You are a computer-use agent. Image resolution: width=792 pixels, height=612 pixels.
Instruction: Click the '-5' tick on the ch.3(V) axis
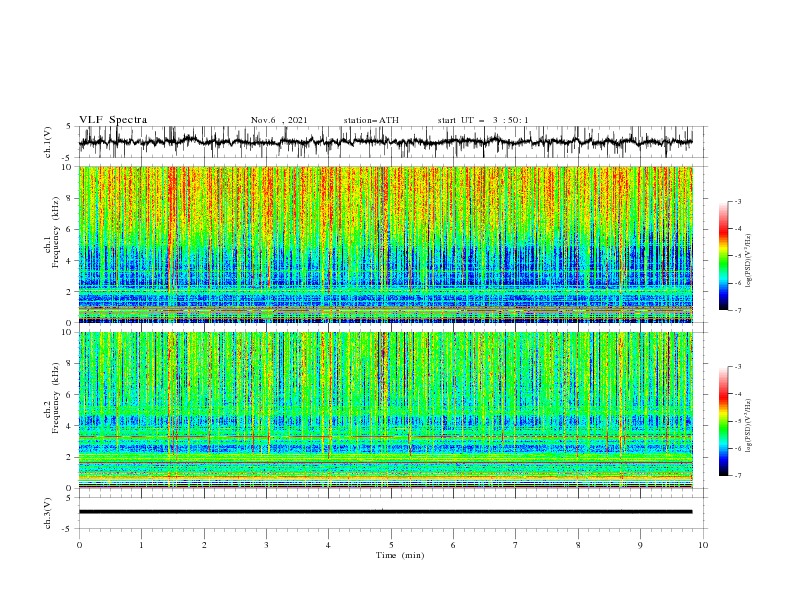68,529
